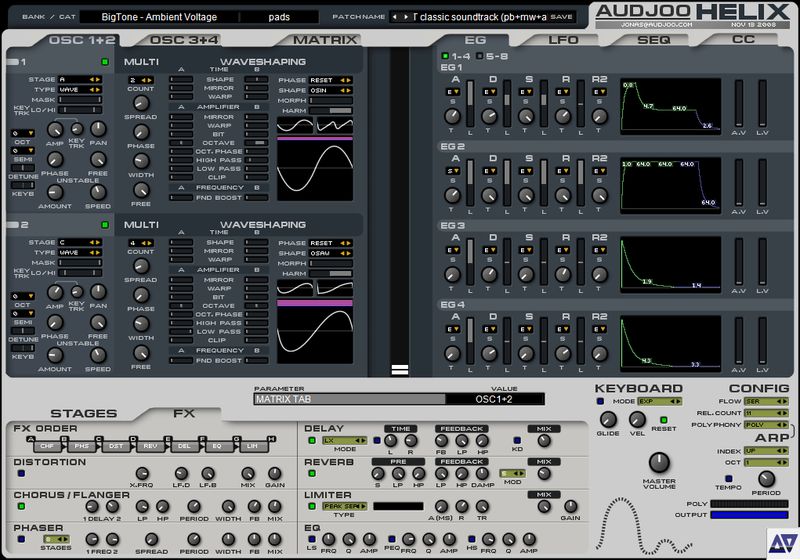Click the keyboard Vel knob
Screen dimensions: 800x560
click(x=636, y=420)
